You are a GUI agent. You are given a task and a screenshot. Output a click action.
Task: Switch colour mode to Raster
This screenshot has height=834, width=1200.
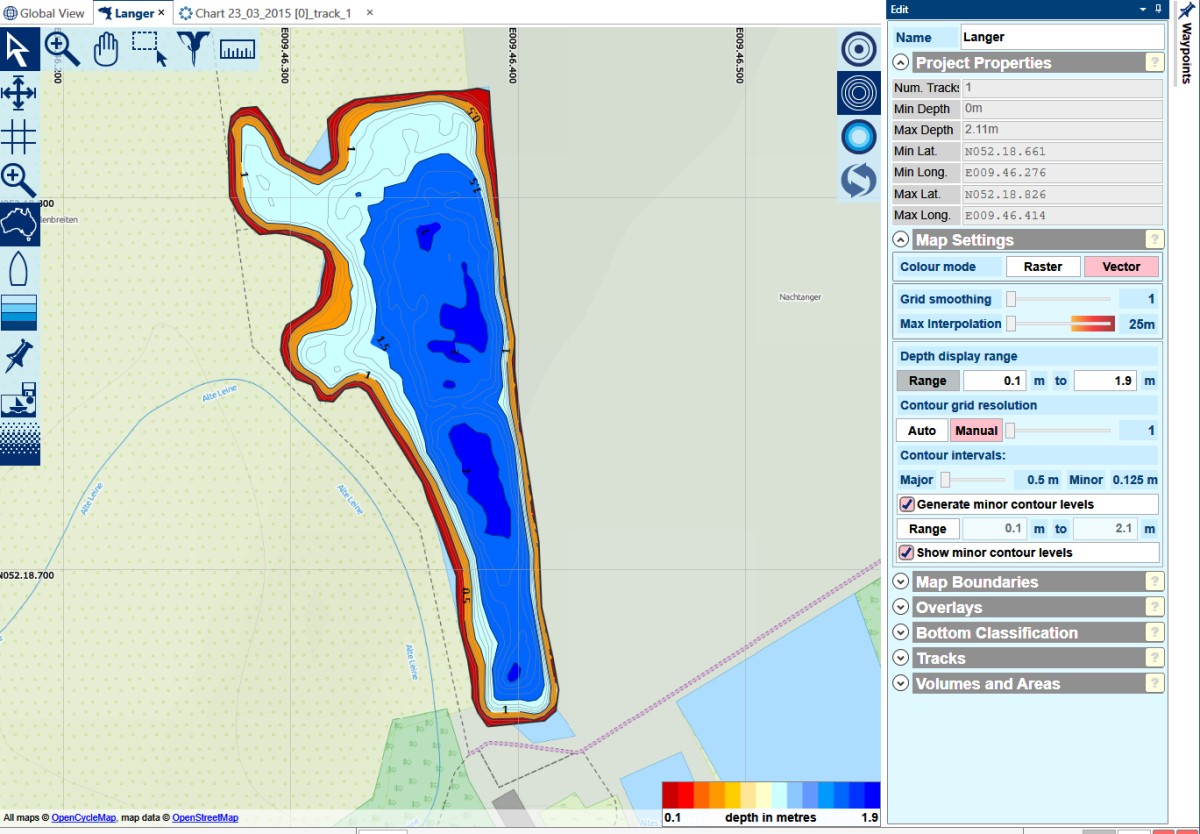pos(1043,267)
